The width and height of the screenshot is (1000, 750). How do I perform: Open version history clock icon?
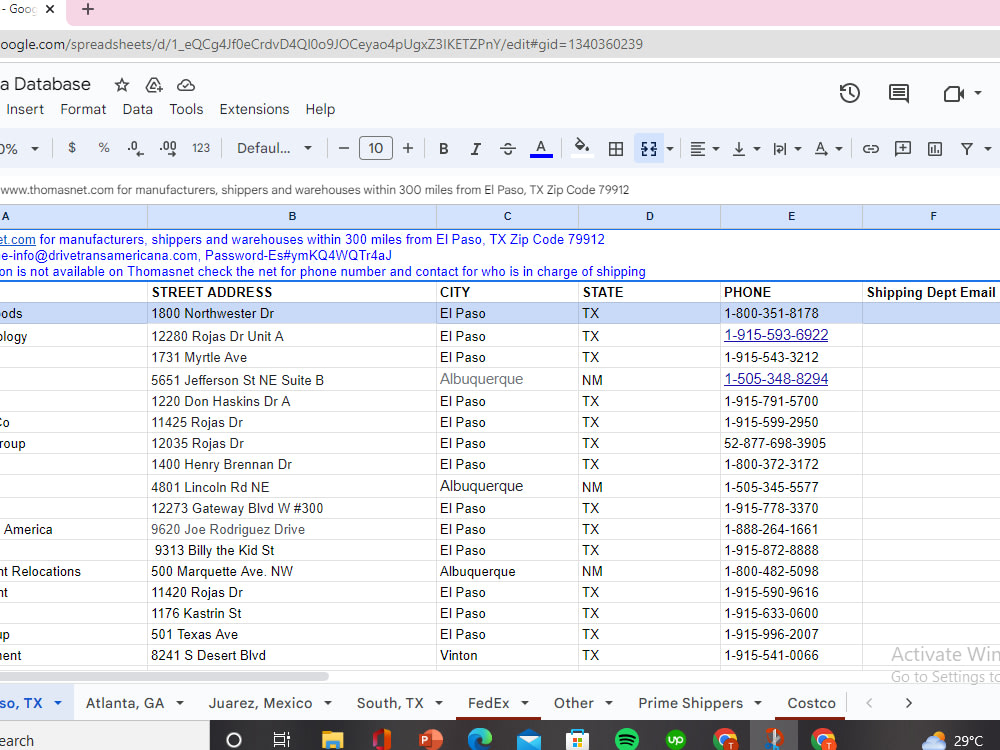849,94
